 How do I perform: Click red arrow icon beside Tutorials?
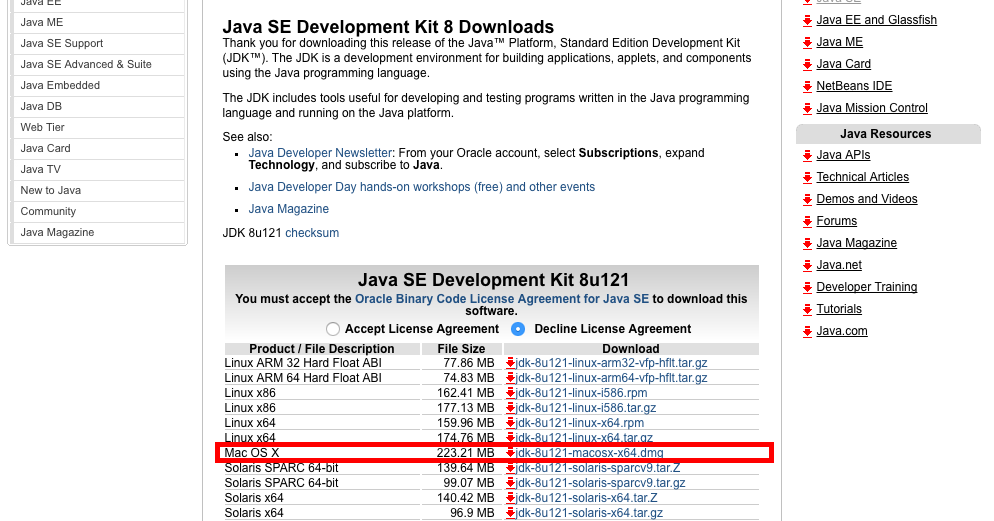point(807,310)
